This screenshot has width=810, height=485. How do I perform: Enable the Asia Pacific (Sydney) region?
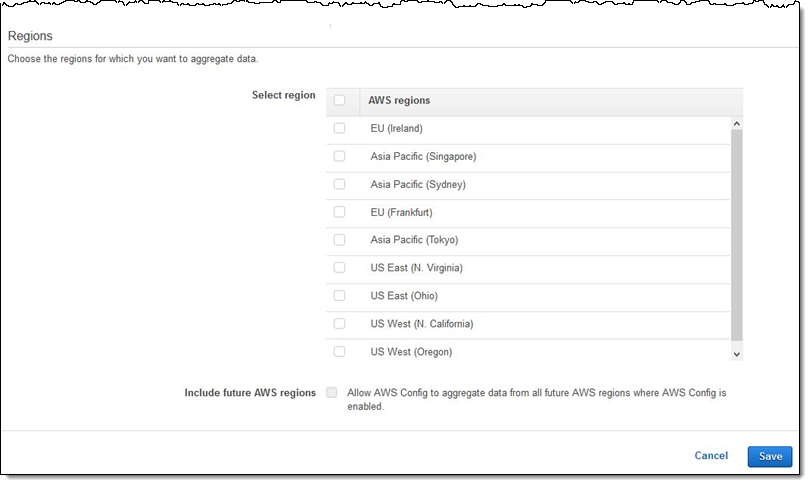(340, 184)
